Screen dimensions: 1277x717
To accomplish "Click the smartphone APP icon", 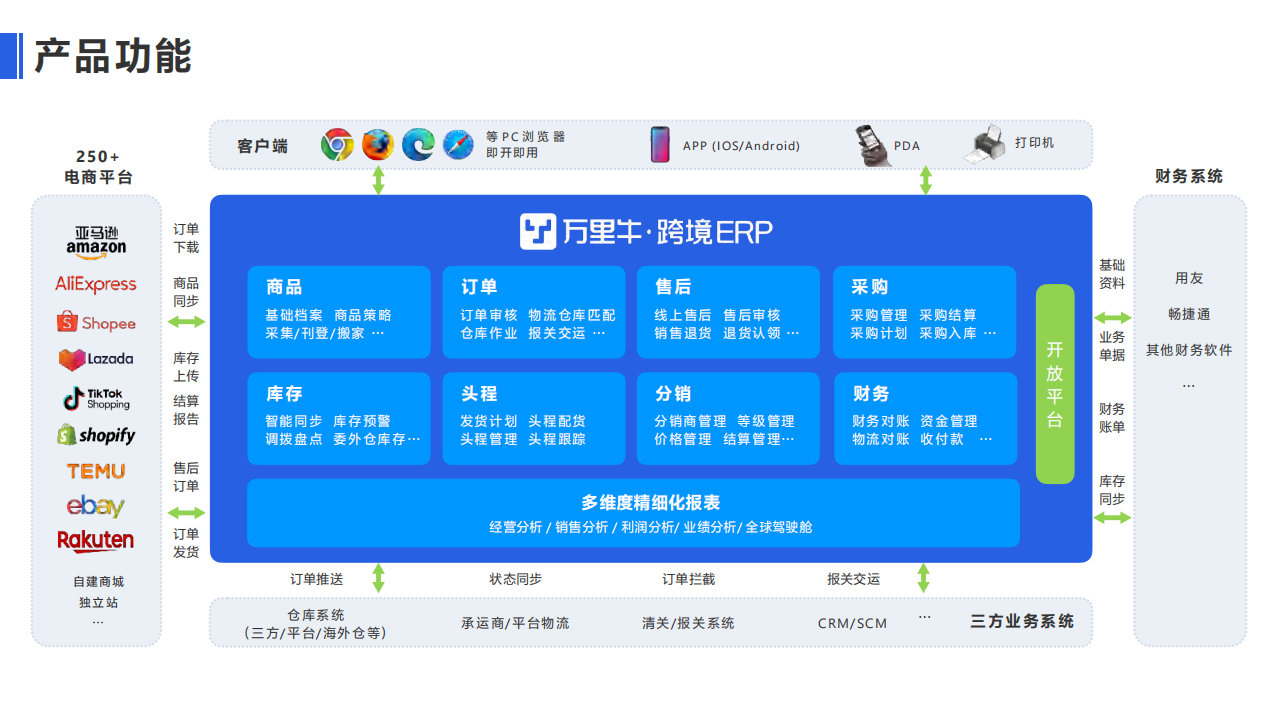I will pyautogui.click(x=660, y=145).
